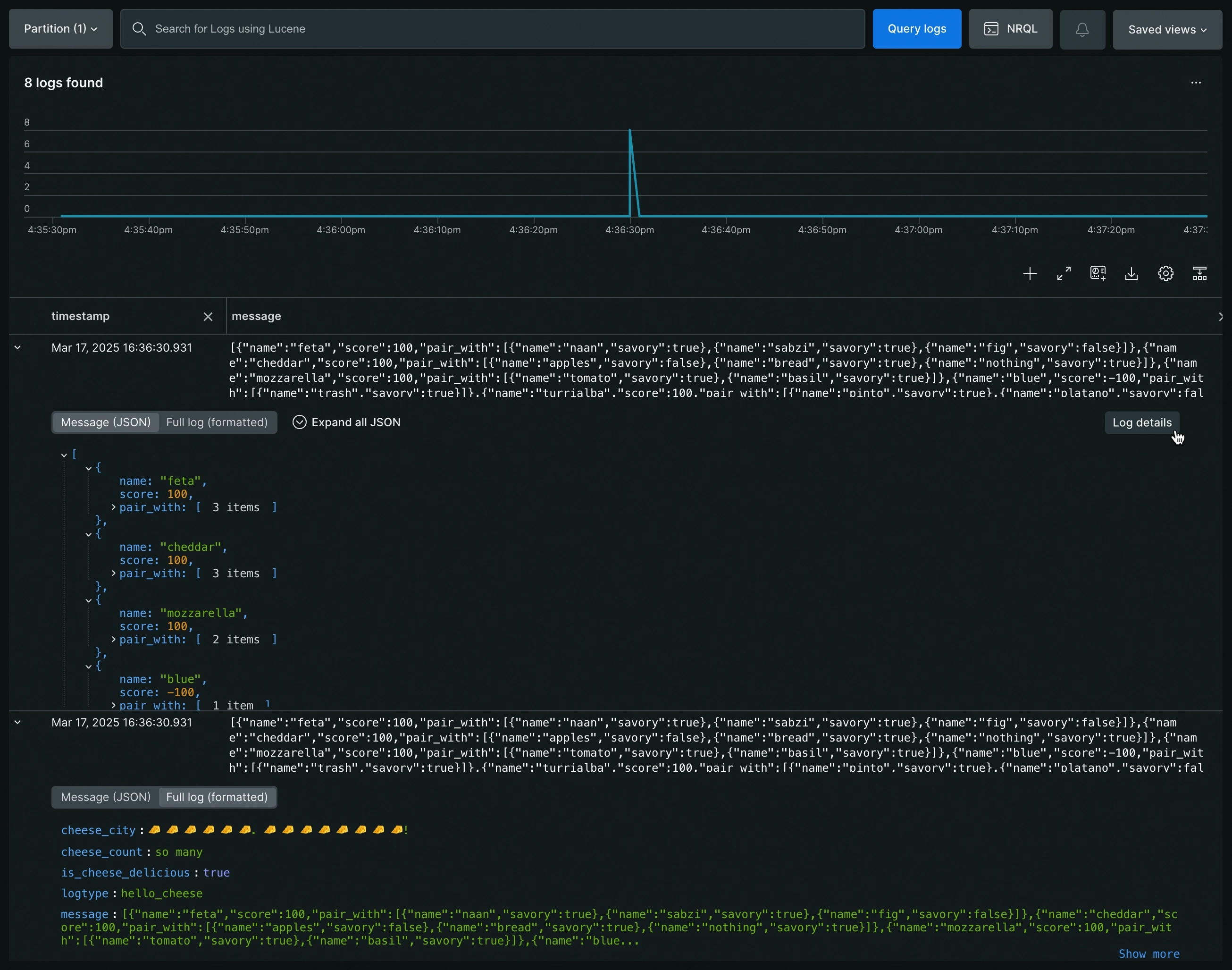Open the Saved views dropdown

pos(1167,30)
